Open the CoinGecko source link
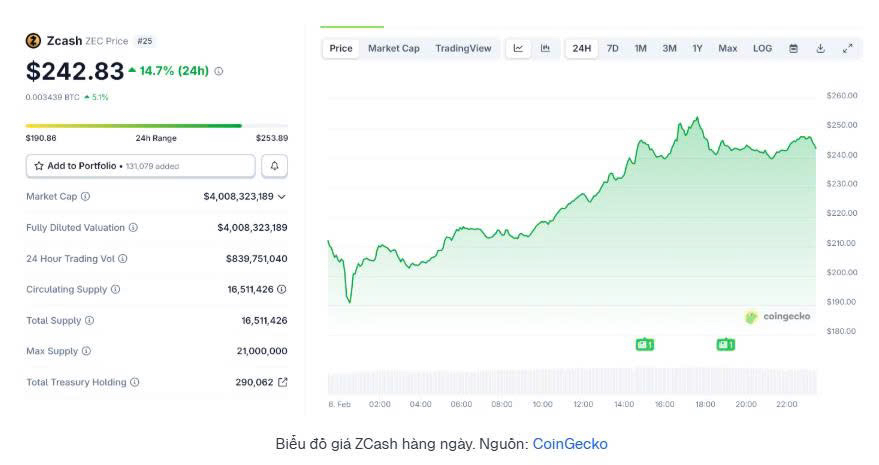This screenshot has height=465, width=879. coord(570,444)
